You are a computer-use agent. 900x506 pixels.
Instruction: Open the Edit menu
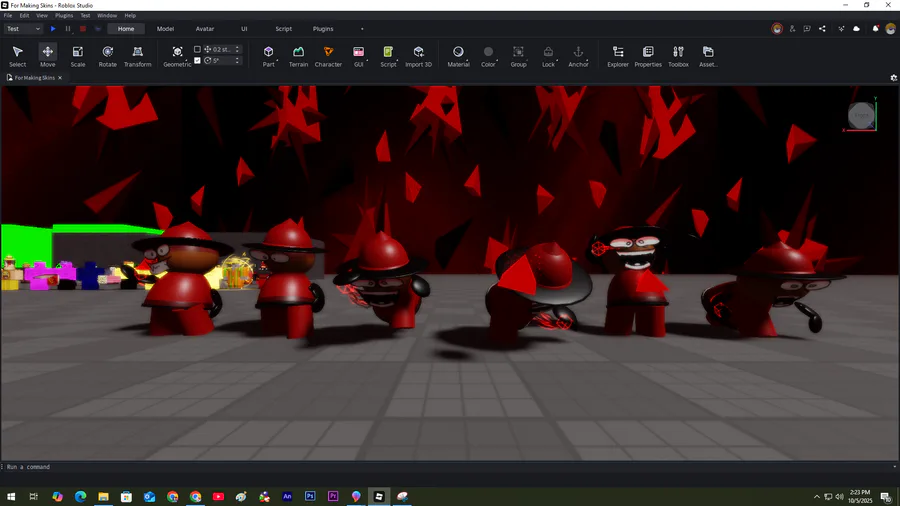pyautogui.click(x=24, y=15)
